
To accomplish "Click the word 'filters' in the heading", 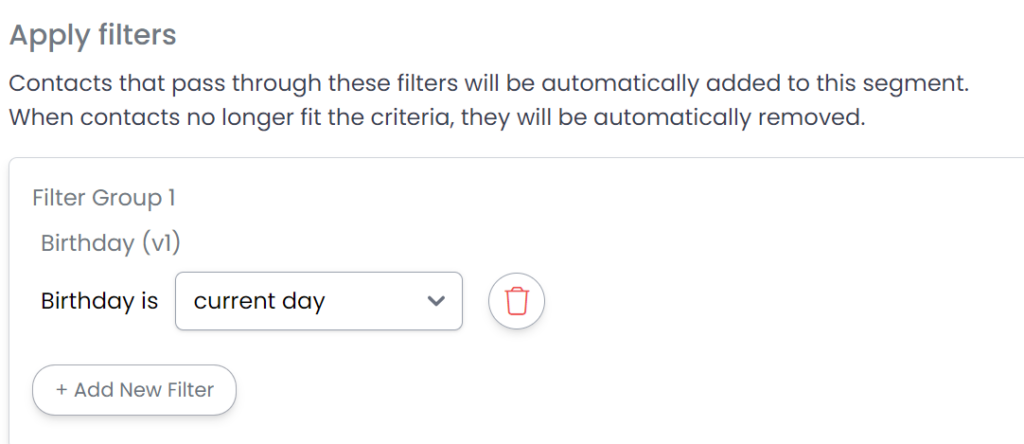I will pos(137,36).
